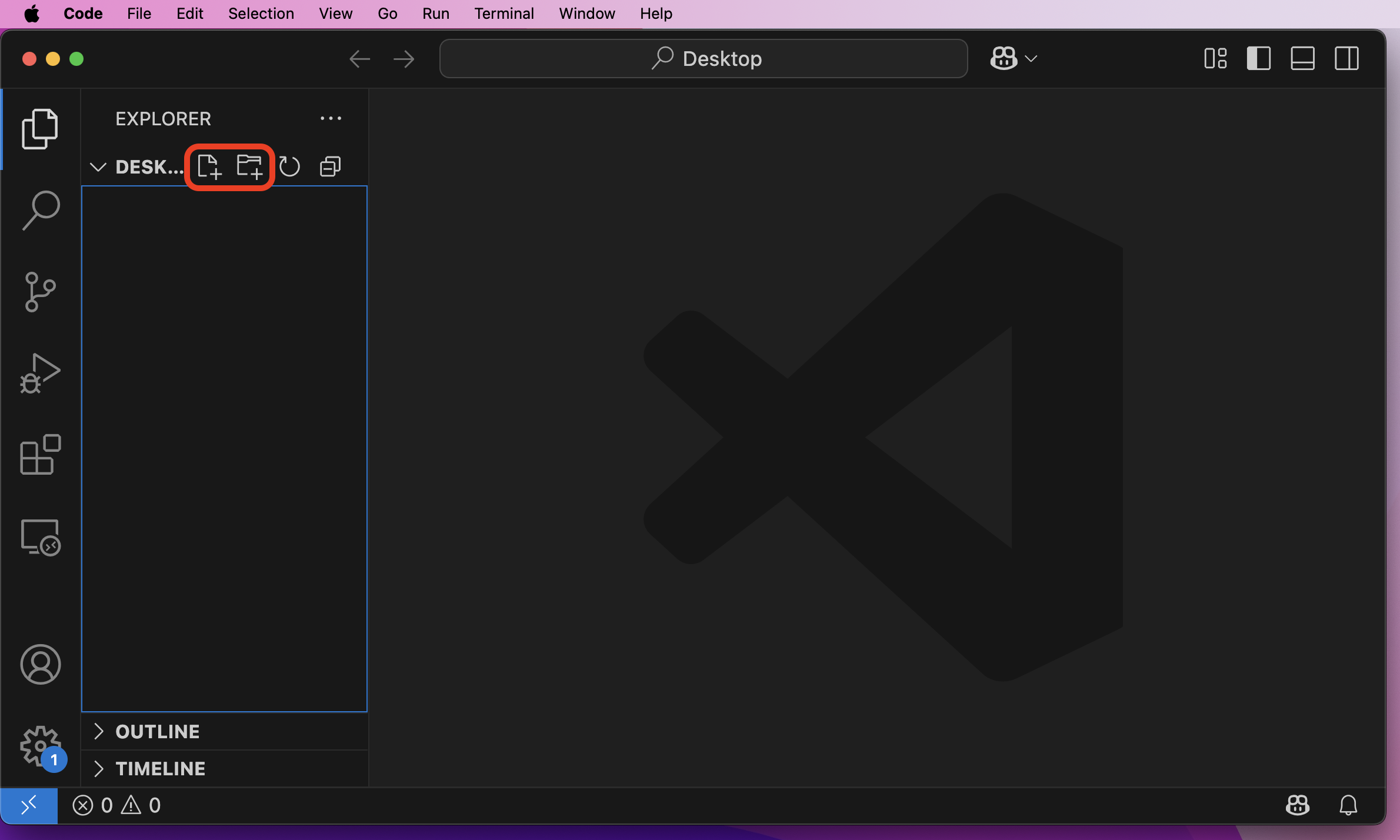
Task: Open the Selection menu
Action: (261, 14)
